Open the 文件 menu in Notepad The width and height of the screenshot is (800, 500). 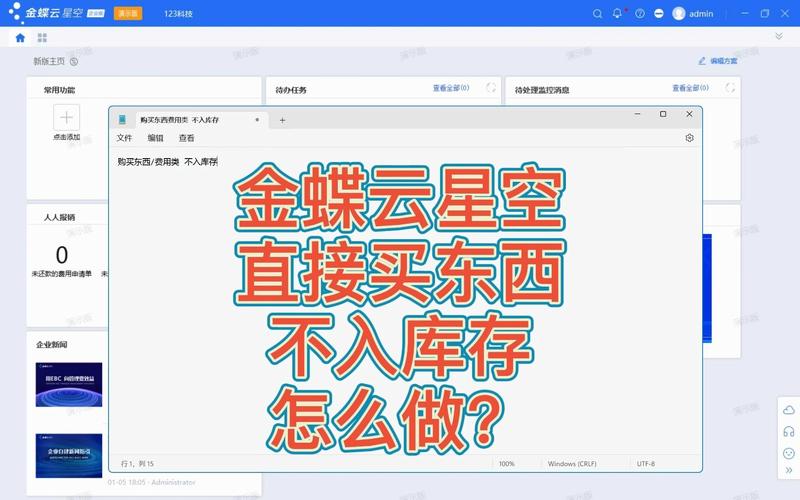pyautogui.click(x=124, y=138)
